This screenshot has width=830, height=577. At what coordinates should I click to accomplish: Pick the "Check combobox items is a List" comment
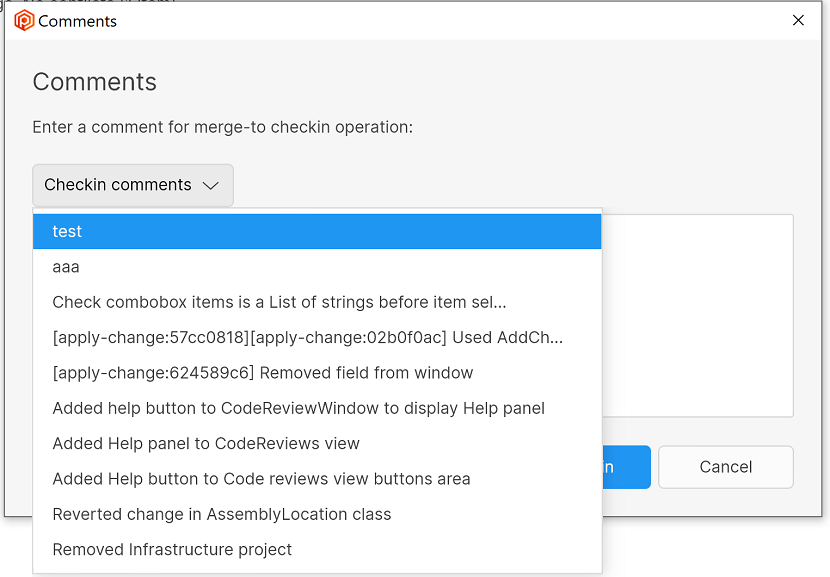pyautogui.click(x=279, y=302)
